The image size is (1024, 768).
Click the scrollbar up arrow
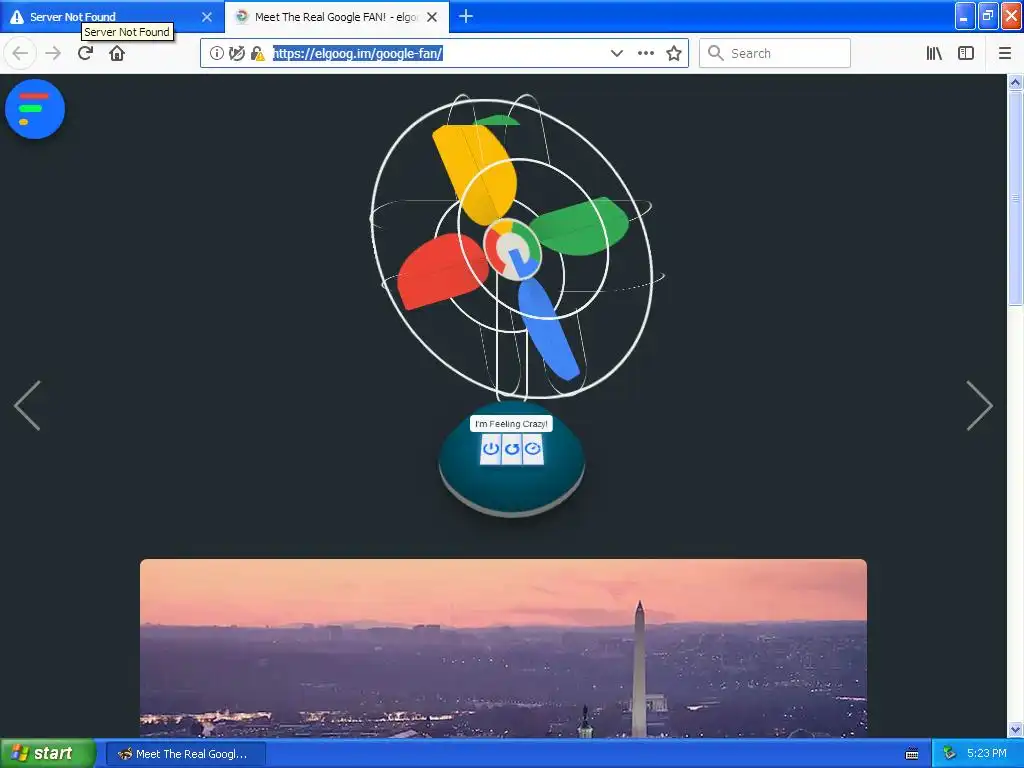pyautogui.click(x=1015, y=82)
